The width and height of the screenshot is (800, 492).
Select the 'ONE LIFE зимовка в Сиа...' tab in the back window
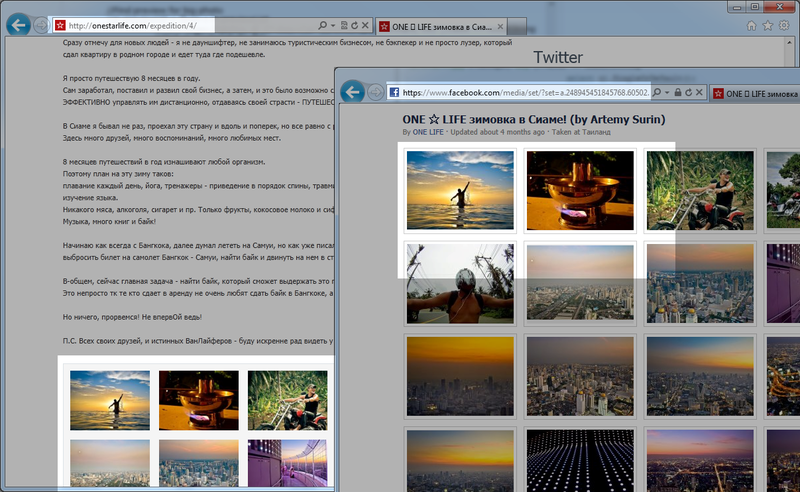click(x=441, y=27)
